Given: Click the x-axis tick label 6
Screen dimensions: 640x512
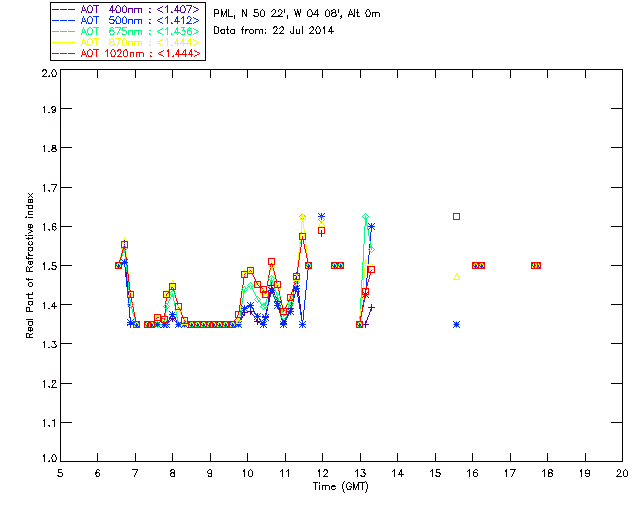Looking at the screenshot, I should point(98,473).
